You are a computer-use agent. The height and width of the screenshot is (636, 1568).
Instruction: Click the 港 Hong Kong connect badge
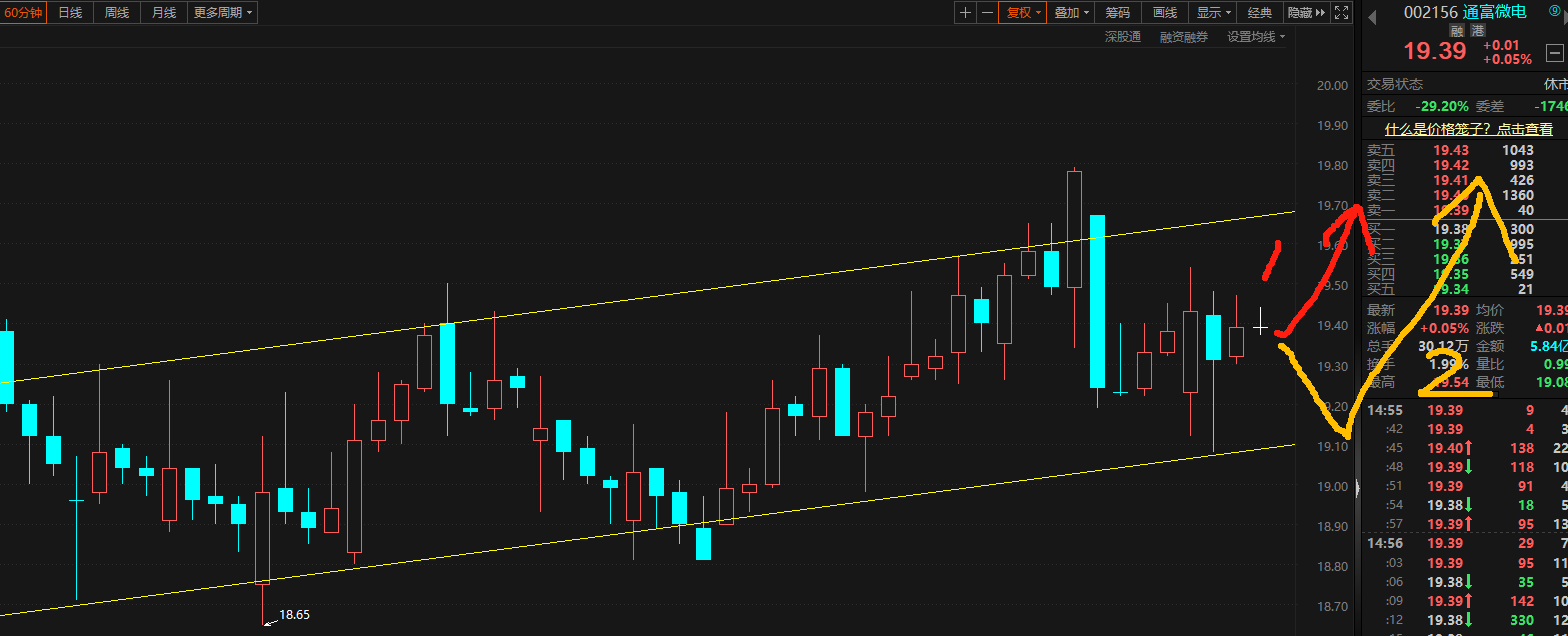coord(1478,31)
